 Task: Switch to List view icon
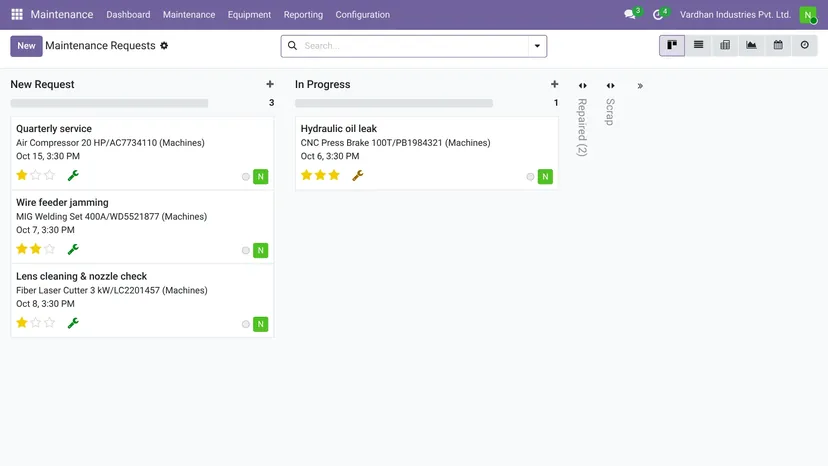pos(699,45)
